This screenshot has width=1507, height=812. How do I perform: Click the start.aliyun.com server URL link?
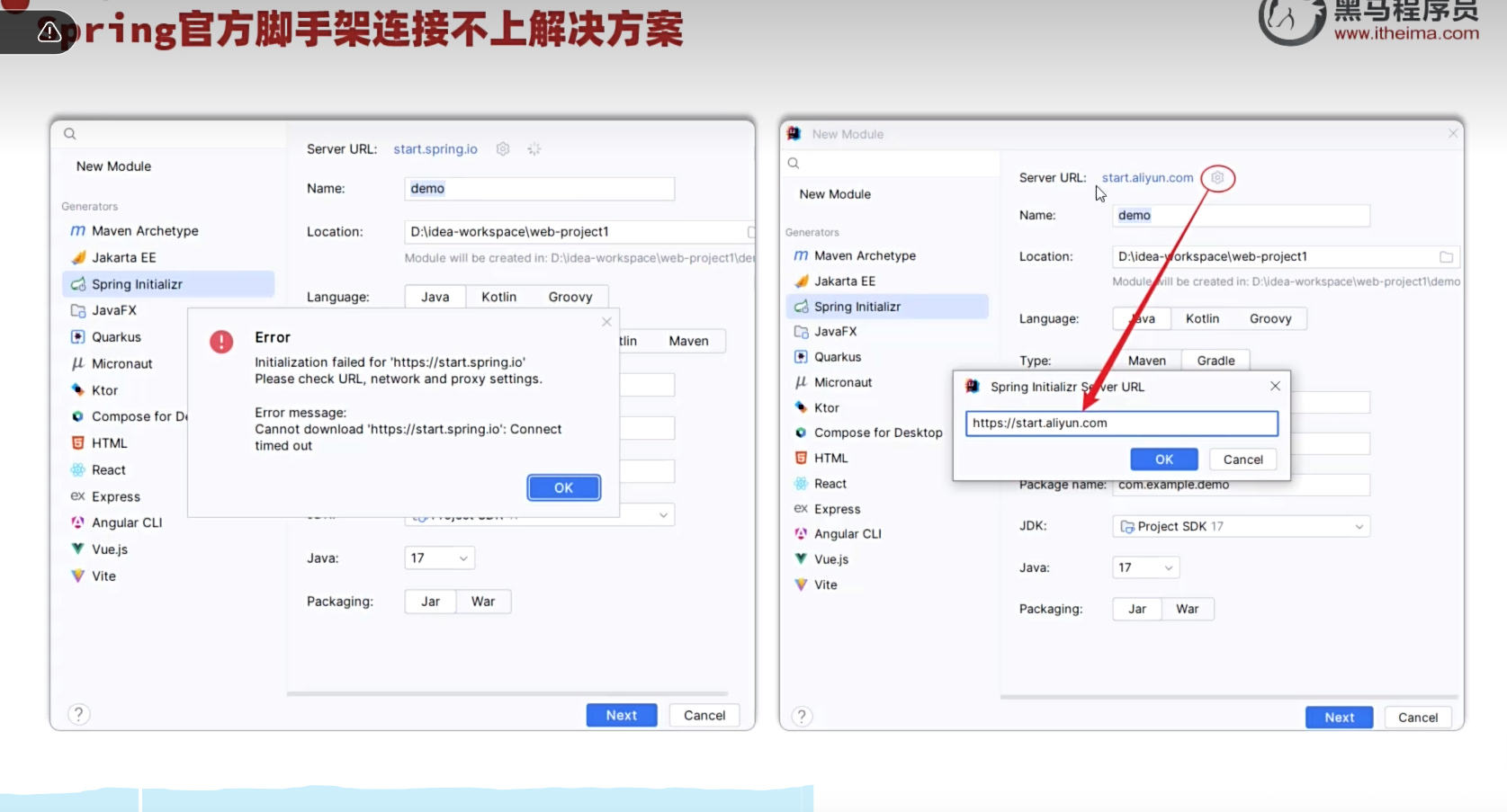[x=1147, y=178]
